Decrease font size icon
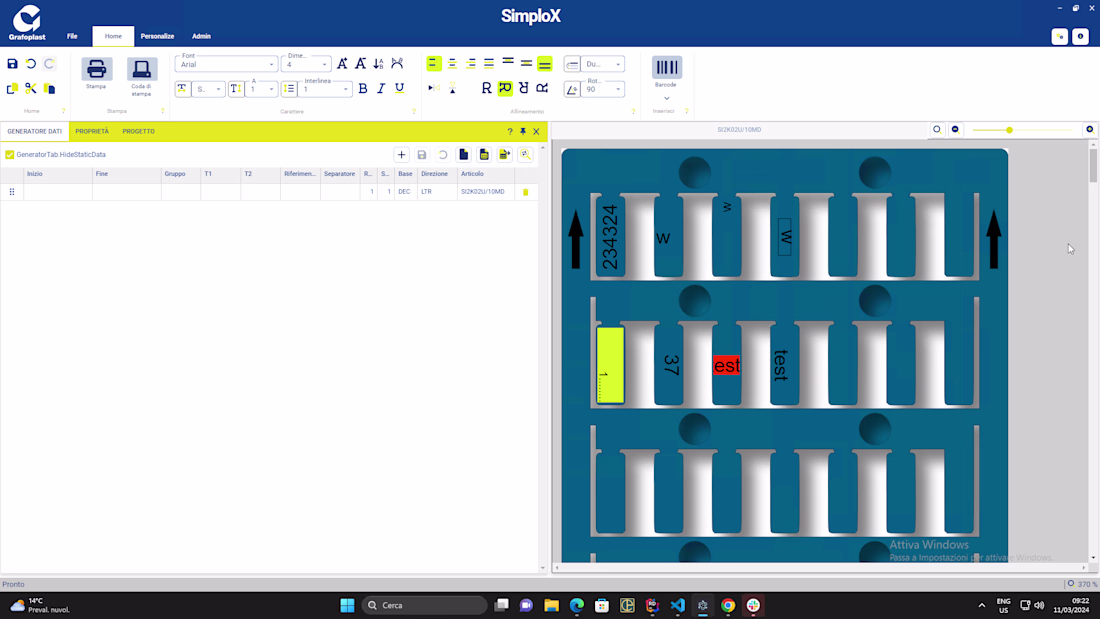The width and height of the screenshot is (1100, 619). coord(361,64)
